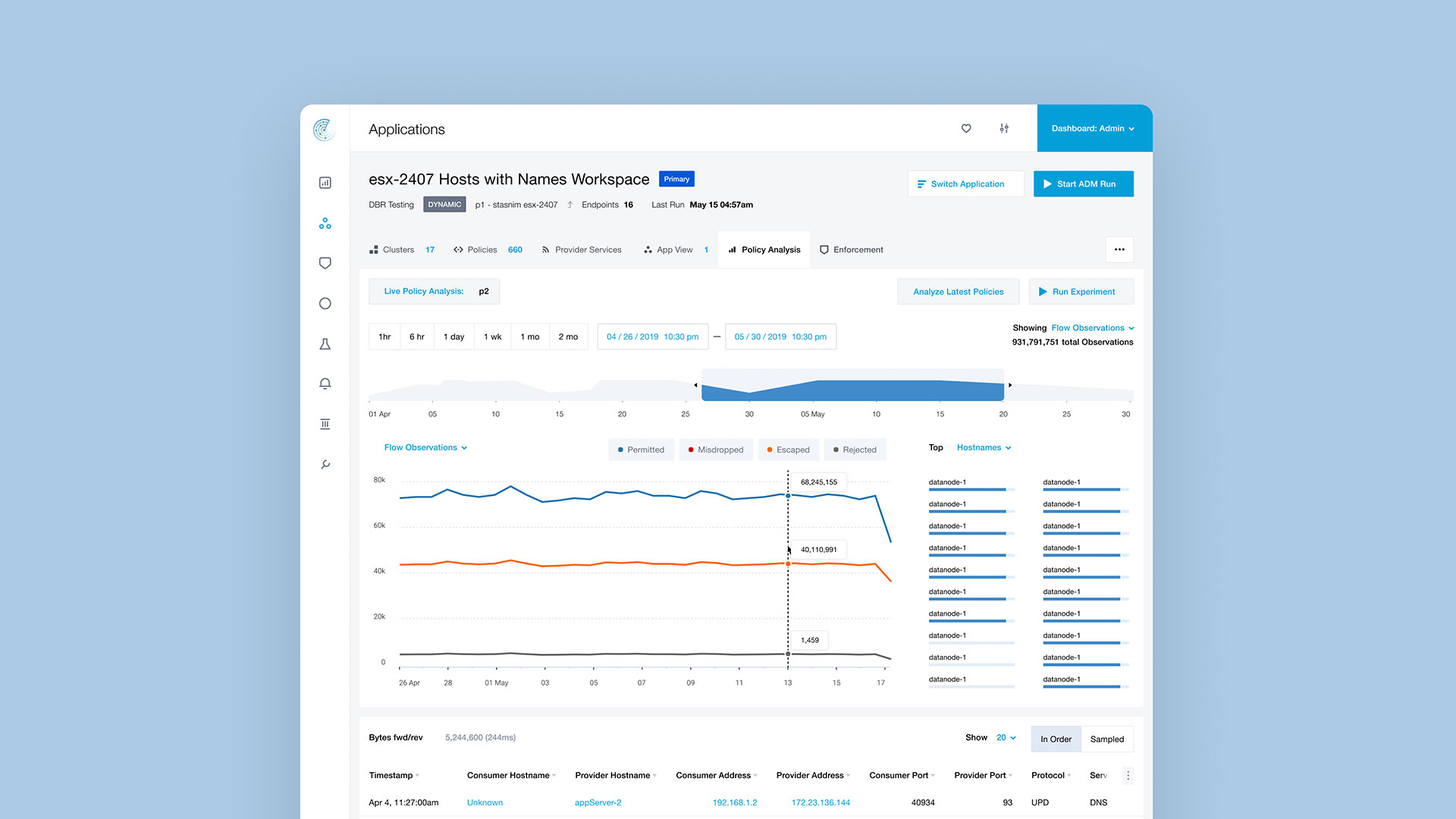The width and height of the screenshot is (1456, 819).
Task: Toggle the Permitted series legend filter
Action: [x=641, y=450]
